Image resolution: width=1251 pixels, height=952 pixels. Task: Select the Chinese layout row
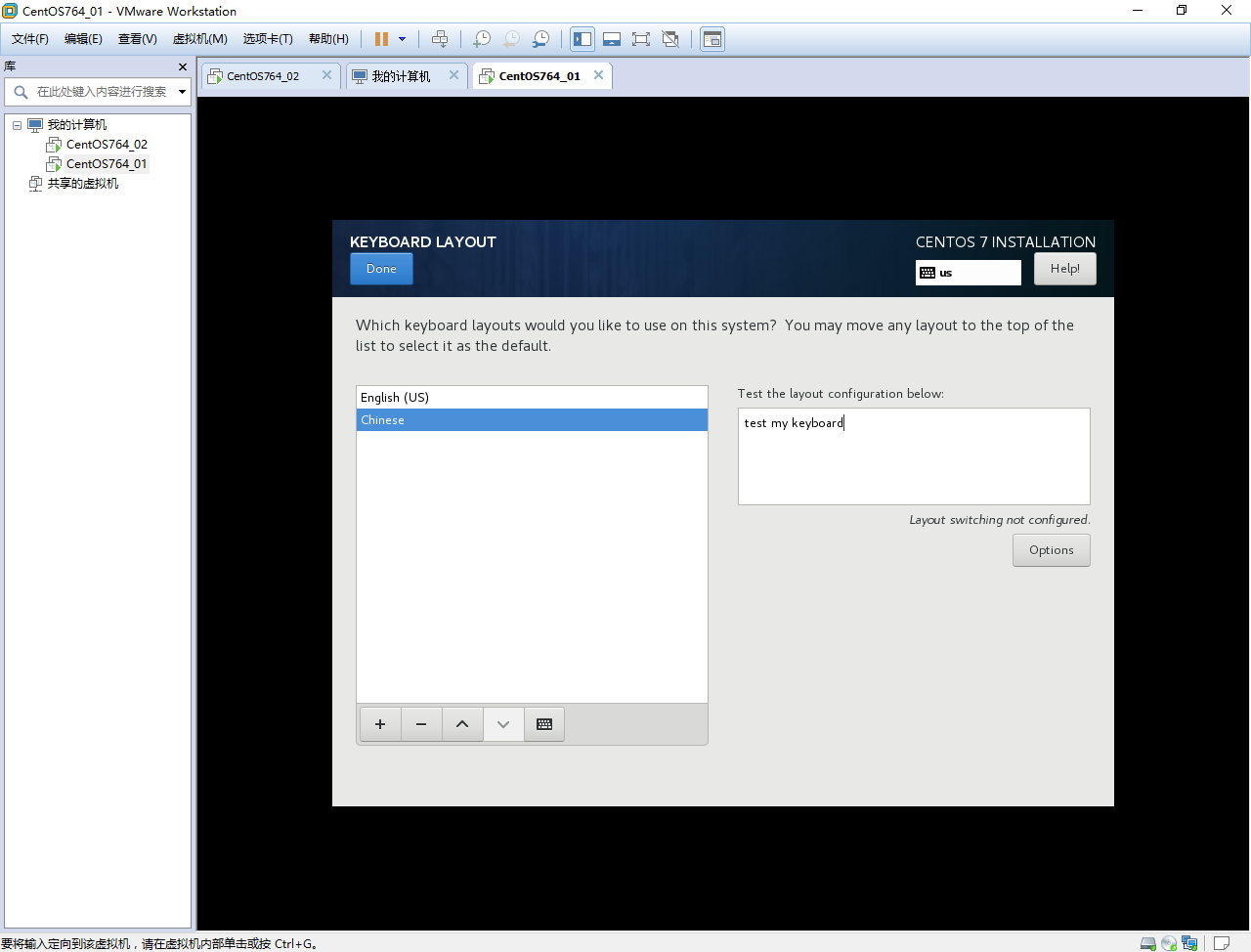point(532,420)
